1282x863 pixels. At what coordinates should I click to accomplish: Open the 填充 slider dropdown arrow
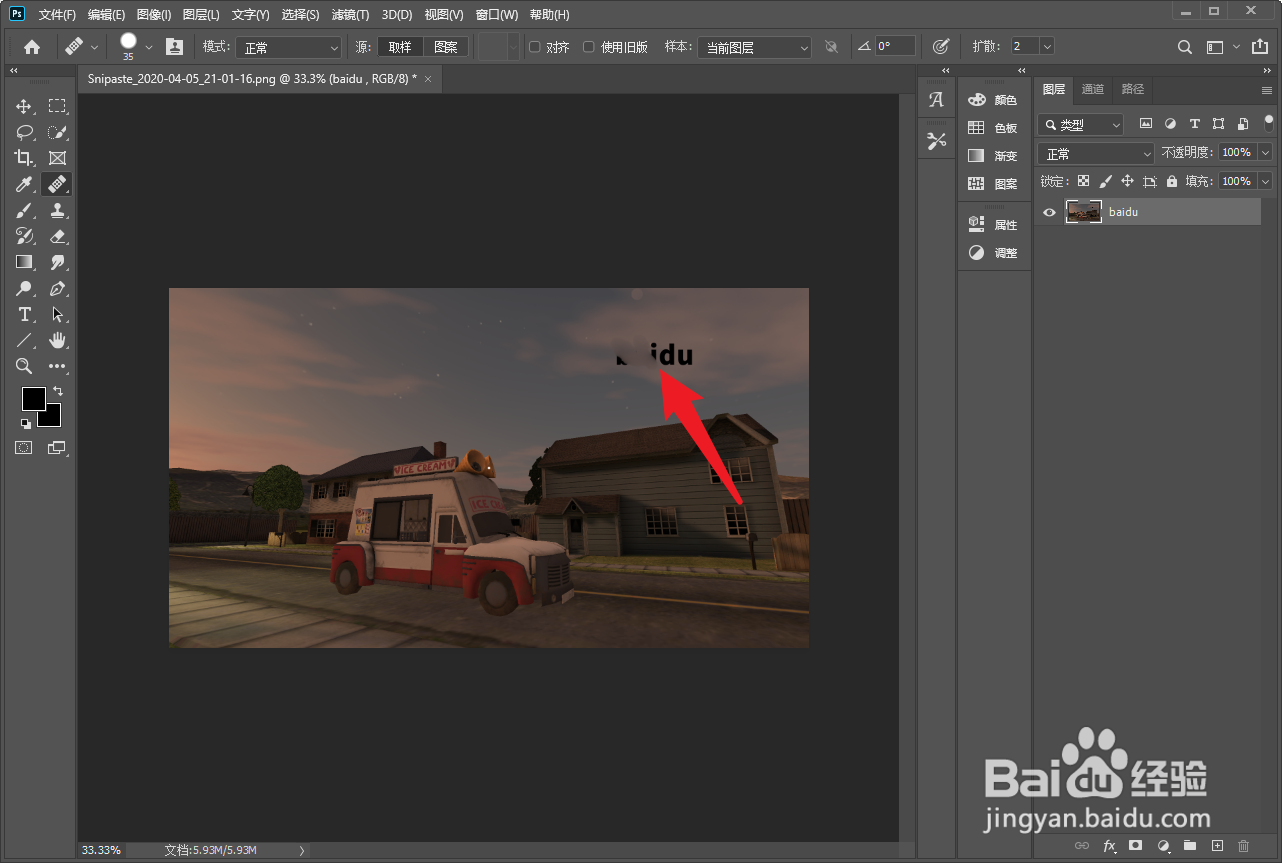(1265, 181)
